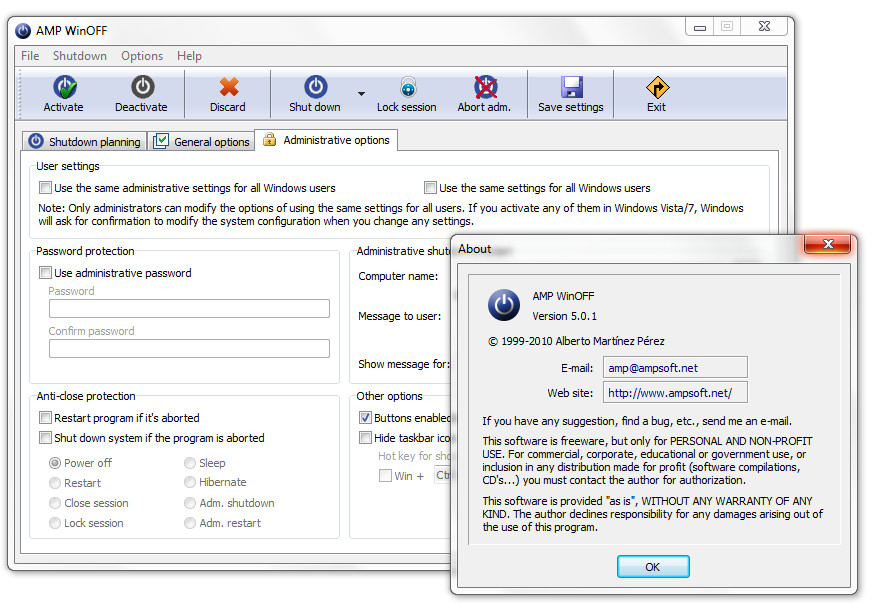Enable same administrative settings for all users
Screen dimensions: 872x606
pyautogui.click(x=46, y=188)
